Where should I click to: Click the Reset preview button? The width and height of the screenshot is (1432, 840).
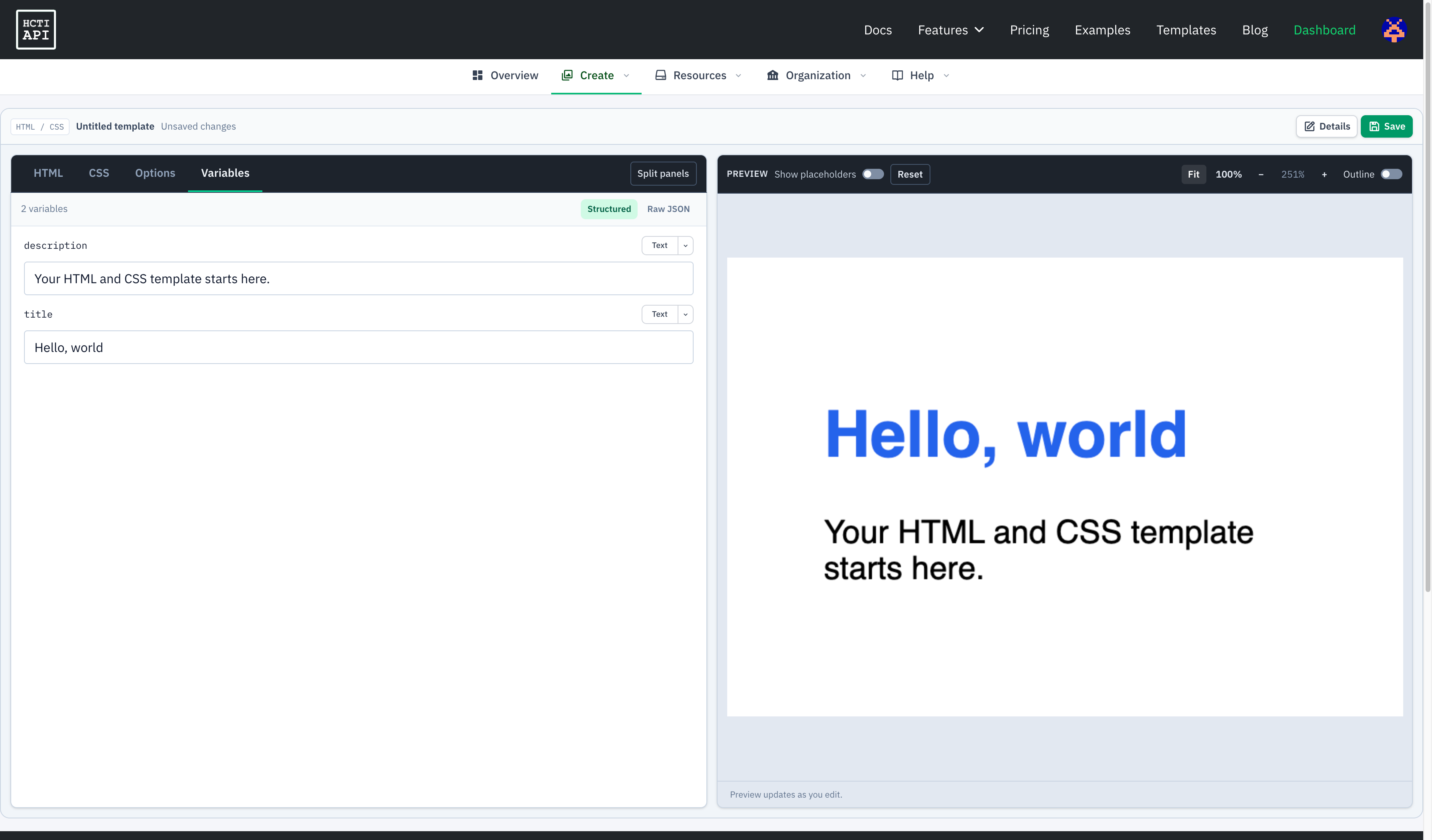[x=910, y=174]
